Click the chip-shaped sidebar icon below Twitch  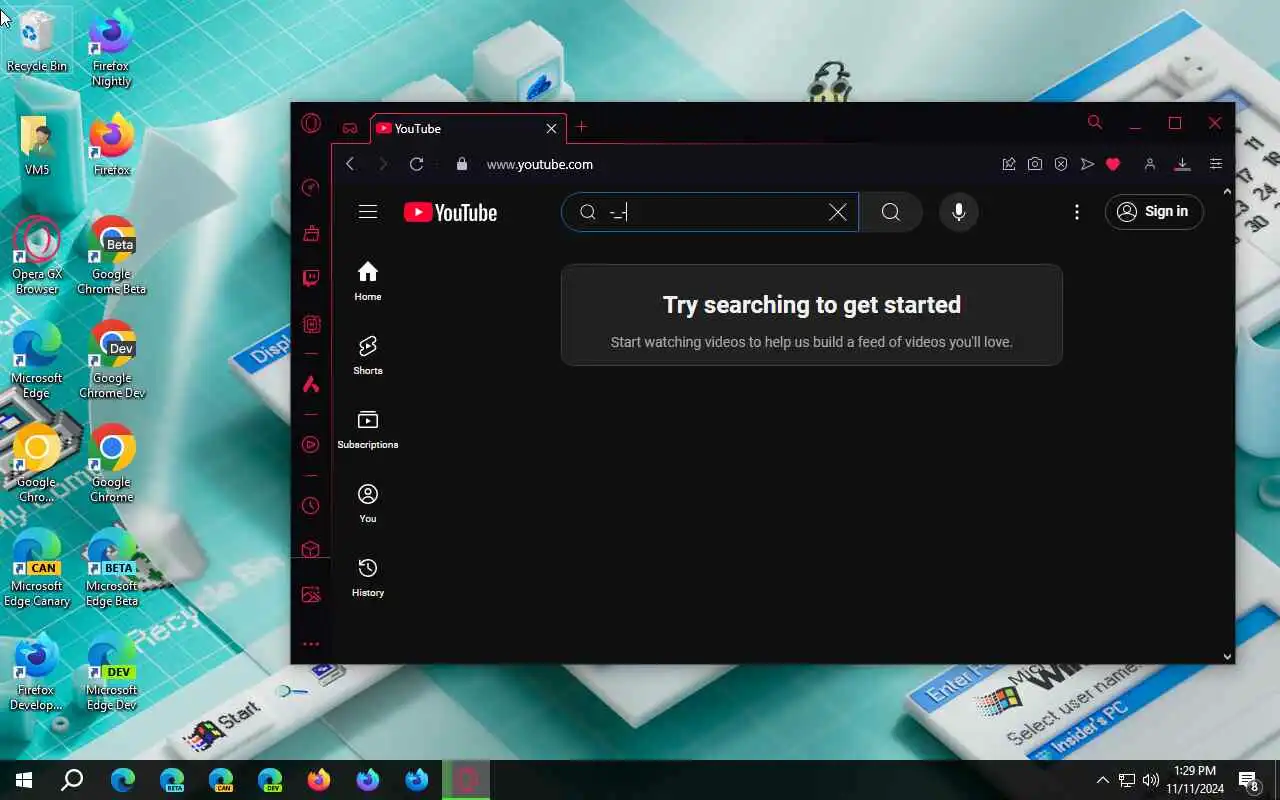[x=311, y=324]
